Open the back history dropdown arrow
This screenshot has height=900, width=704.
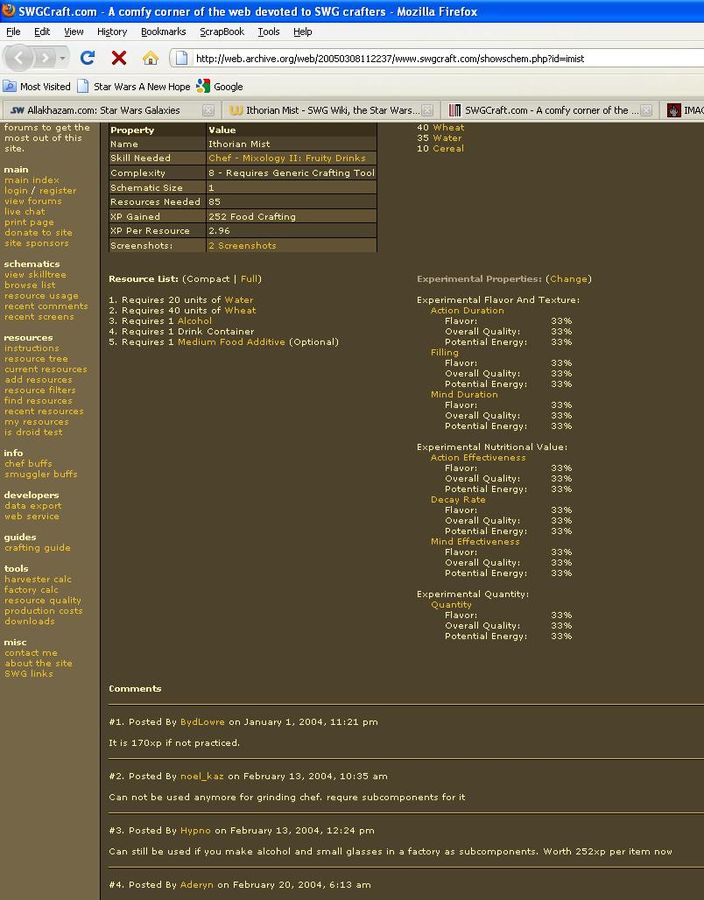[62, 58]
